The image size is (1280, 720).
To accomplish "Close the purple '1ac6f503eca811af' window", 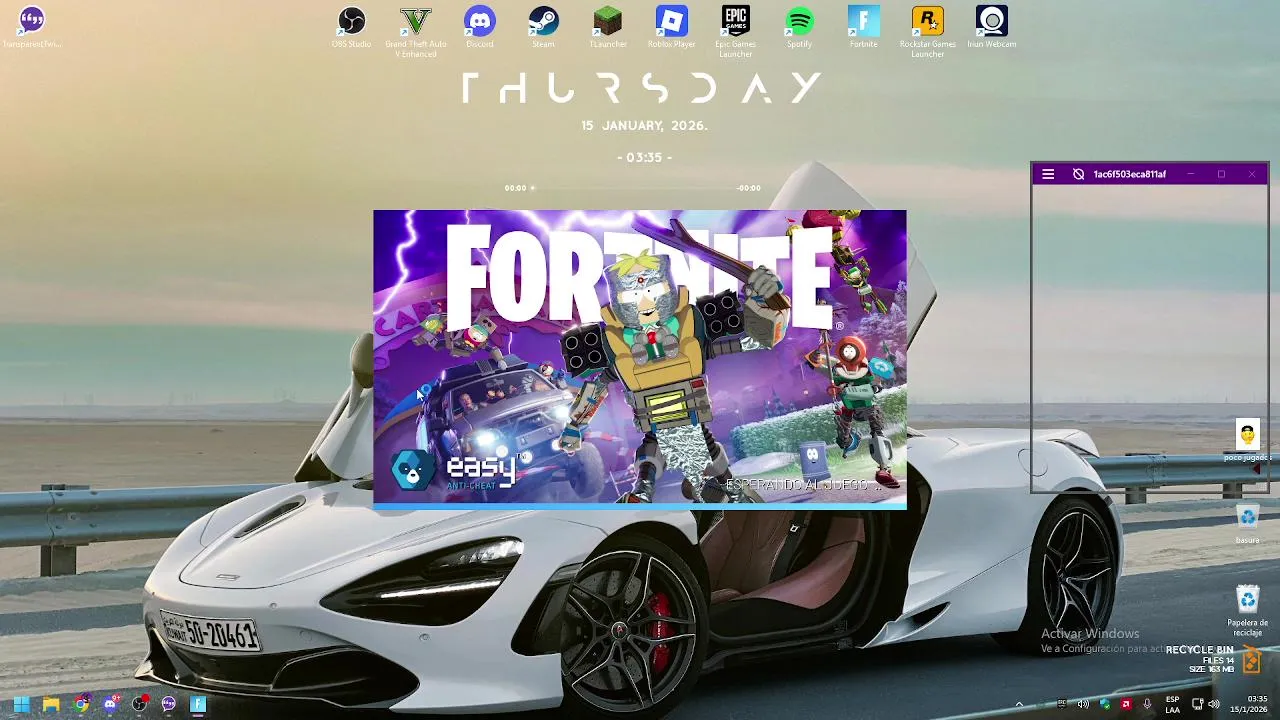I will point(1251,174).
